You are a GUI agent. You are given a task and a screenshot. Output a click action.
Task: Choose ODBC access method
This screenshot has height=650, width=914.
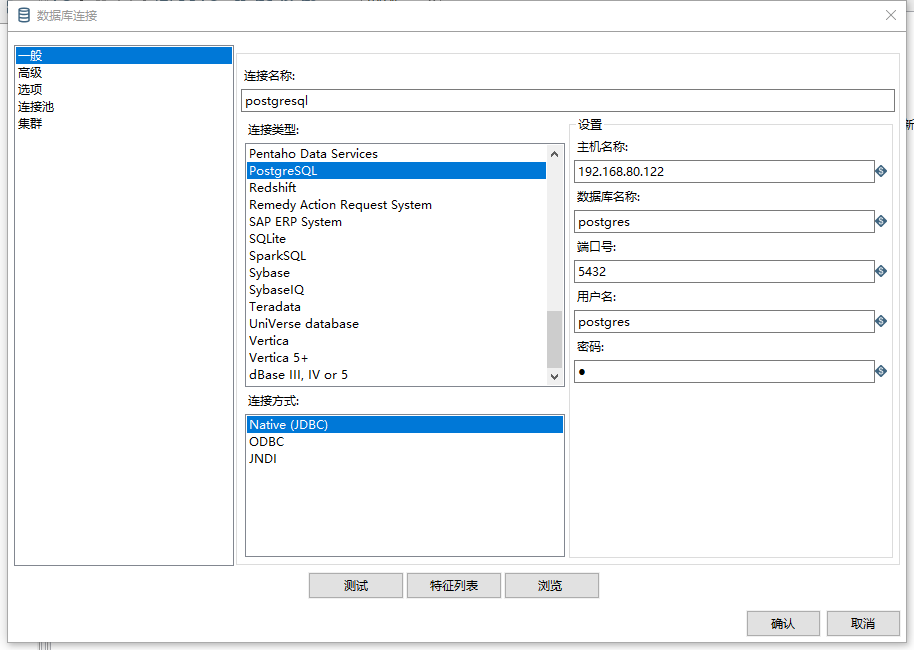[405, 441]
